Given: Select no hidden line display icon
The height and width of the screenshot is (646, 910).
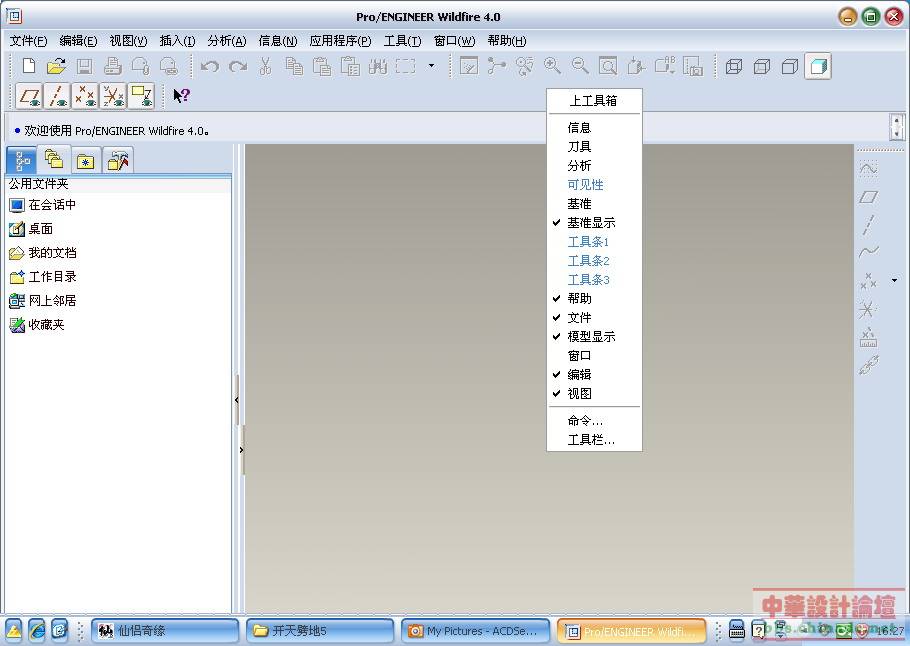Looking at the screenshot, I should pos(790,66).
